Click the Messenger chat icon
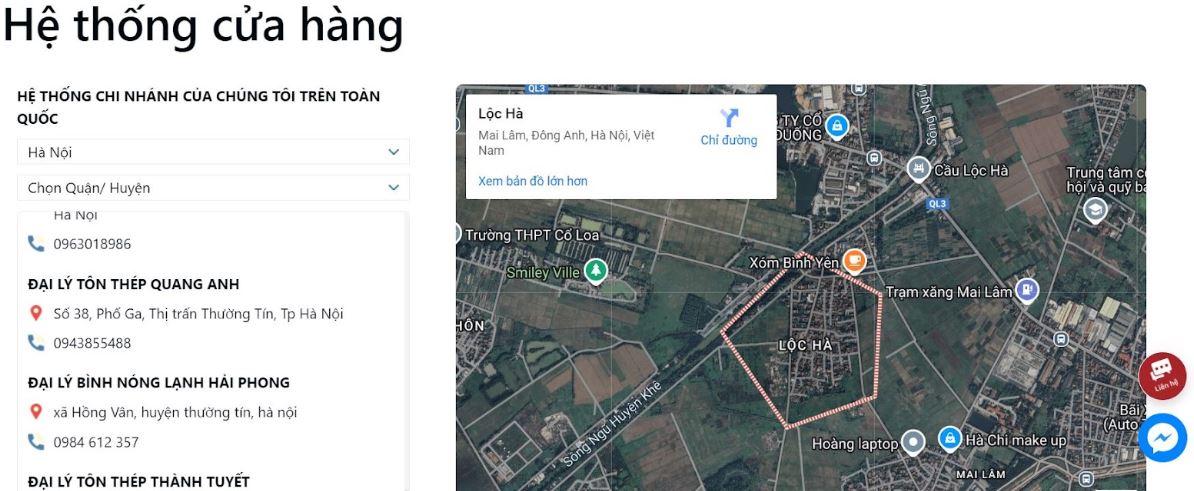 (1162, 437)
